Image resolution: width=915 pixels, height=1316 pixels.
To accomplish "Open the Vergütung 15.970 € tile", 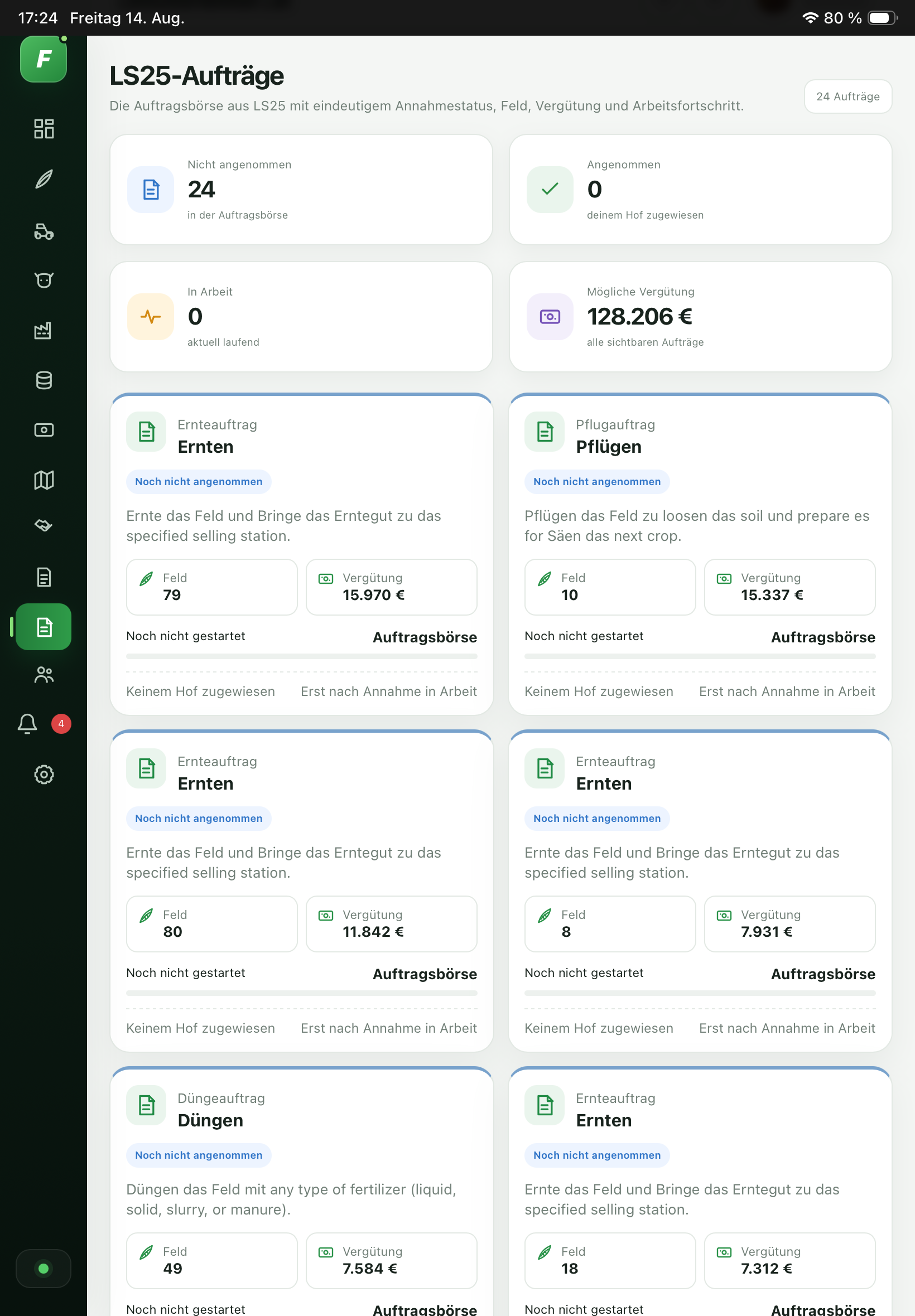I will coord(392,587).
